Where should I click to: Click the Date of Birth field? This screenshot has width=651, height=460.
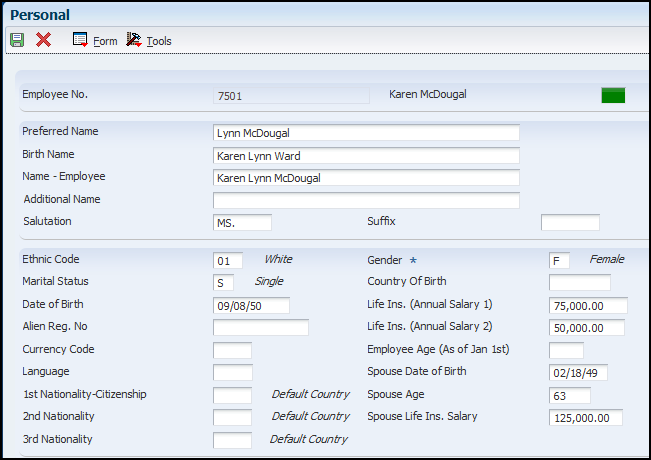[251, 306]
